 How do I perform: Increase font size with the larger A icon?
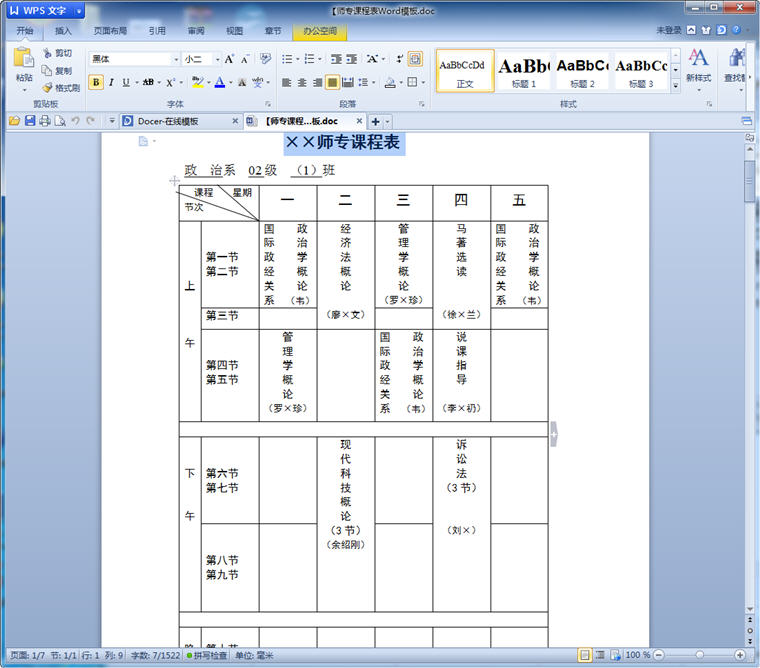[229, 59]
